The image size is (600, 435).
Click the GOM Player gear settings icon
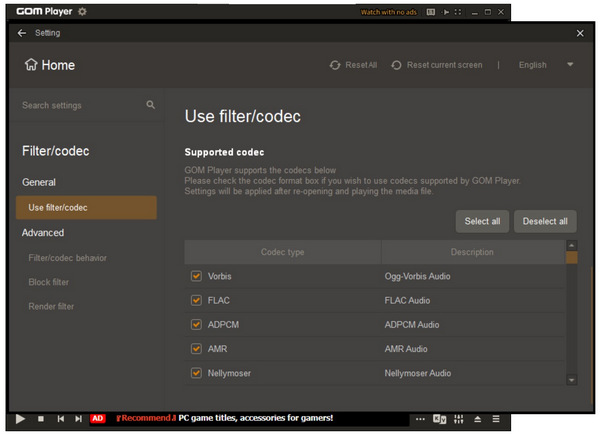point(82,11)
